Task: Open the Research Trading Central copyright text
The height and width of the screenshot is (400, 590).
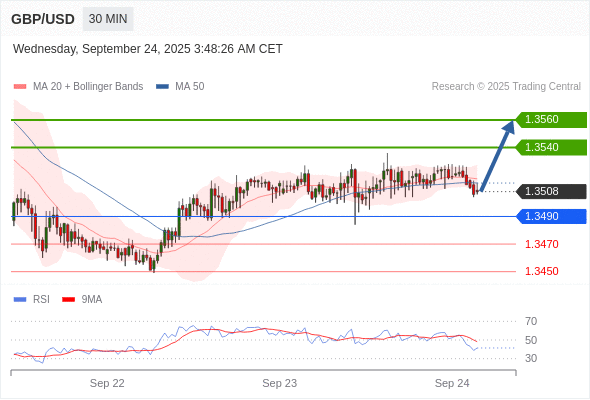Action: [506, 87]
